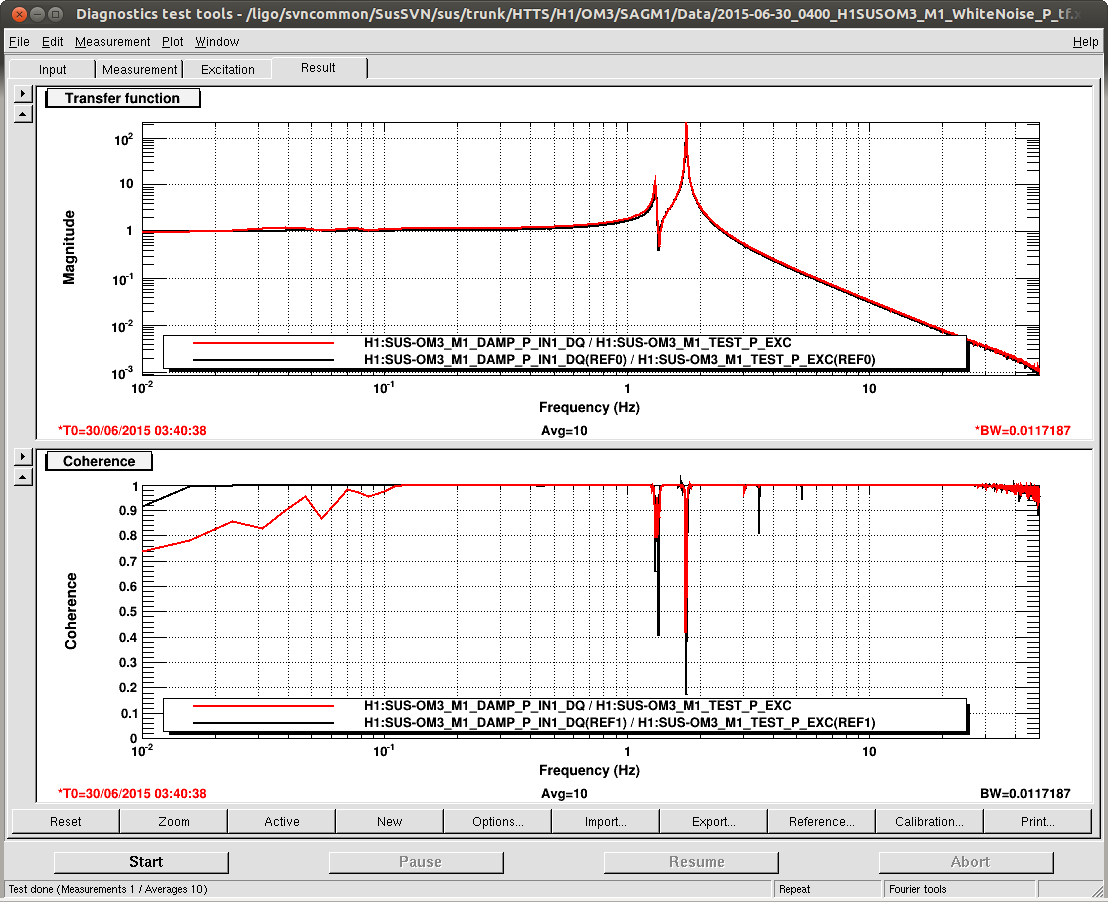Start the measurement
1108x902 pixels.
[x=141, y=862]
